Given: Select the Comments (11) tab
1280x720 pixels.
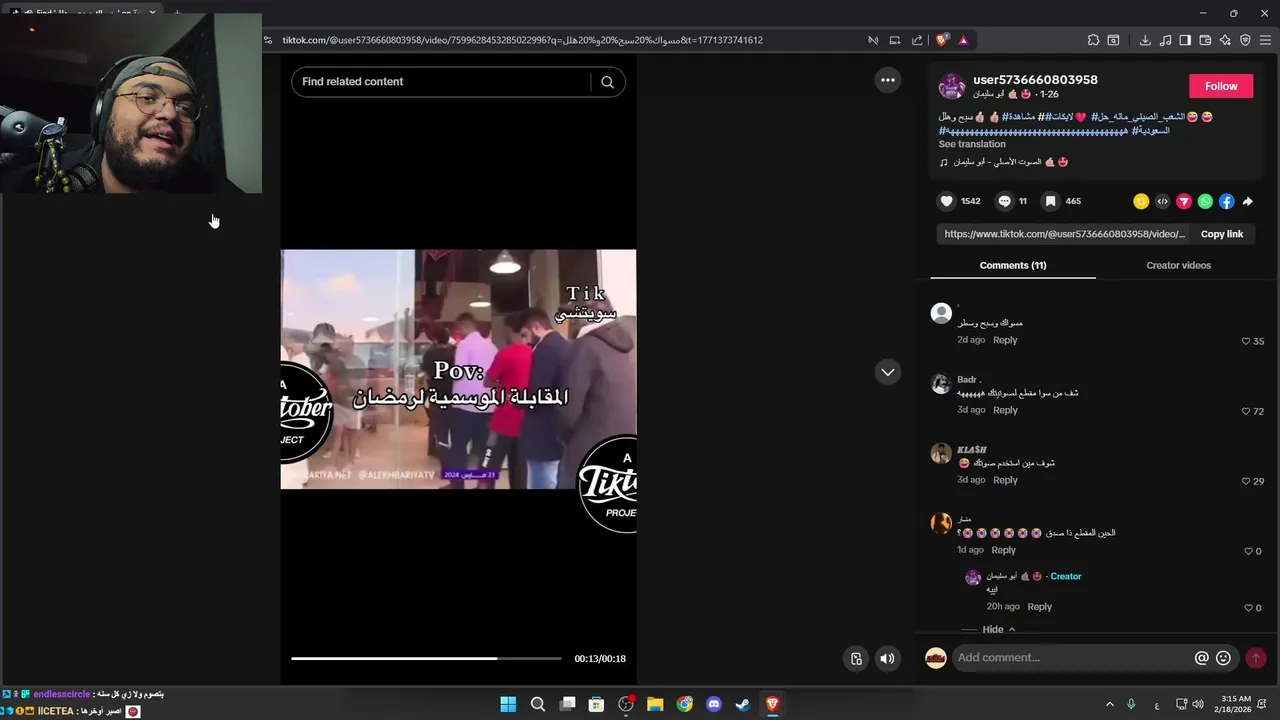Looking at the screenshot, I should 1013,265.
